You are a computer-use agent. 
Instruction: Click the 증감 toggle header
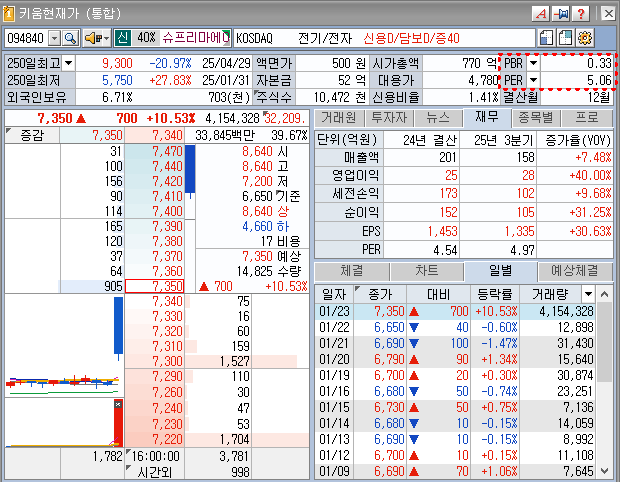coord(32,135)
